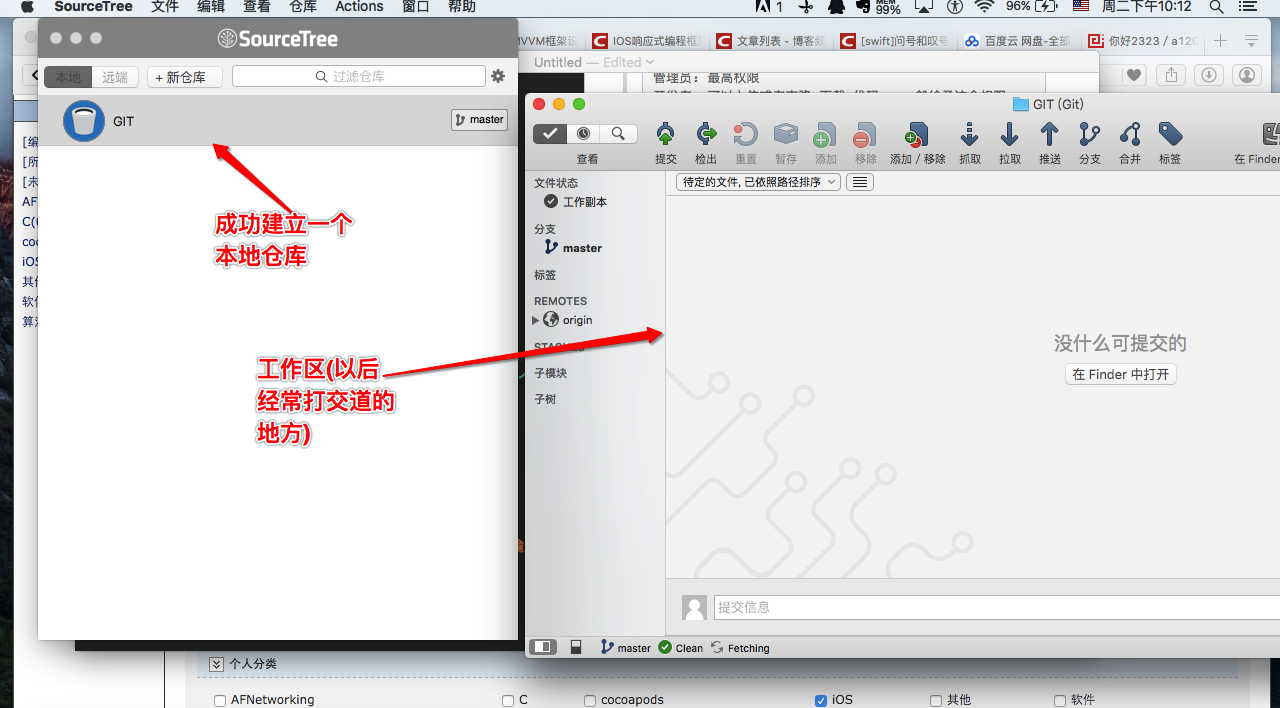The image size is (1280, 708).
Task: Click the + 新仓库 button
Action: 185,77
